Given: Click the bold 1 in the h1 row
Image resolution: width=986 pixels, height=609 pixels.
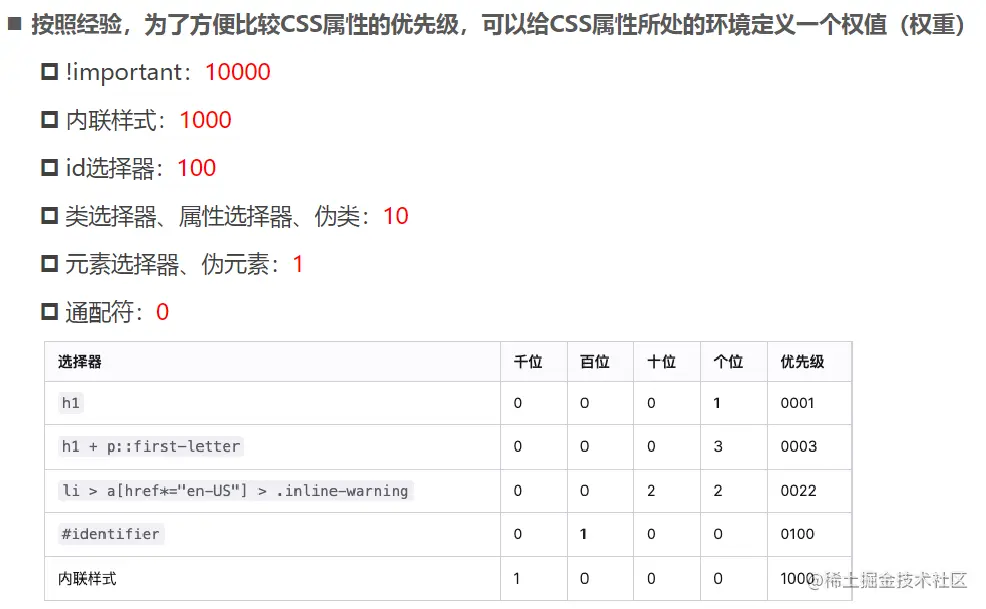Looking at the screenshot, I should [x=717, y=403].
